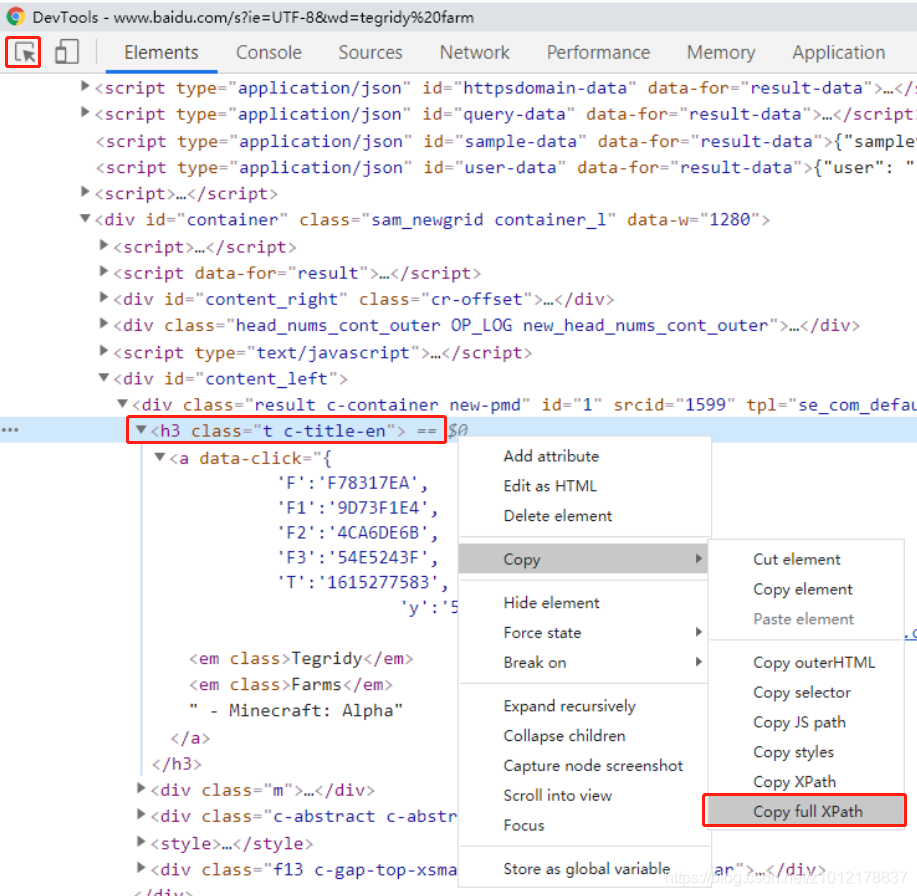This screenshot has width=917, height=896.
Task: Switch to the Network tab
Action: (474, 53)
